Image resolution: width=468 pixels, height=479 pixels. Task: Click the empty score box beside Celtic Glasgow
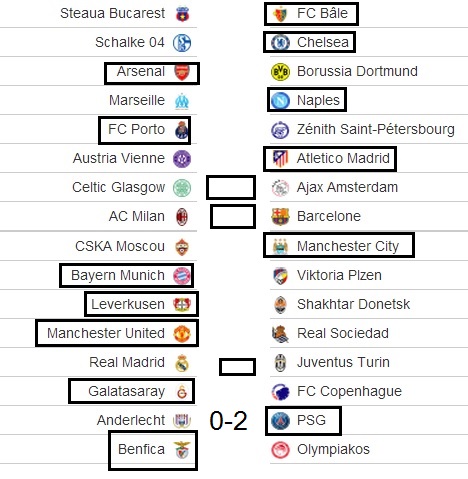pos(231,187)
